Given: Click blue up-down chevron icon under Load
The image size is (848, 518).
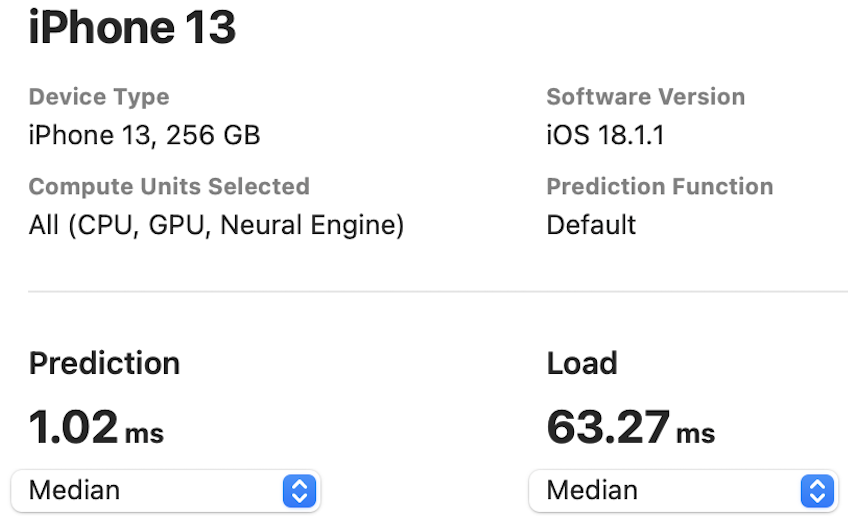Looking at the screenshot, I should tap(817, 491).
